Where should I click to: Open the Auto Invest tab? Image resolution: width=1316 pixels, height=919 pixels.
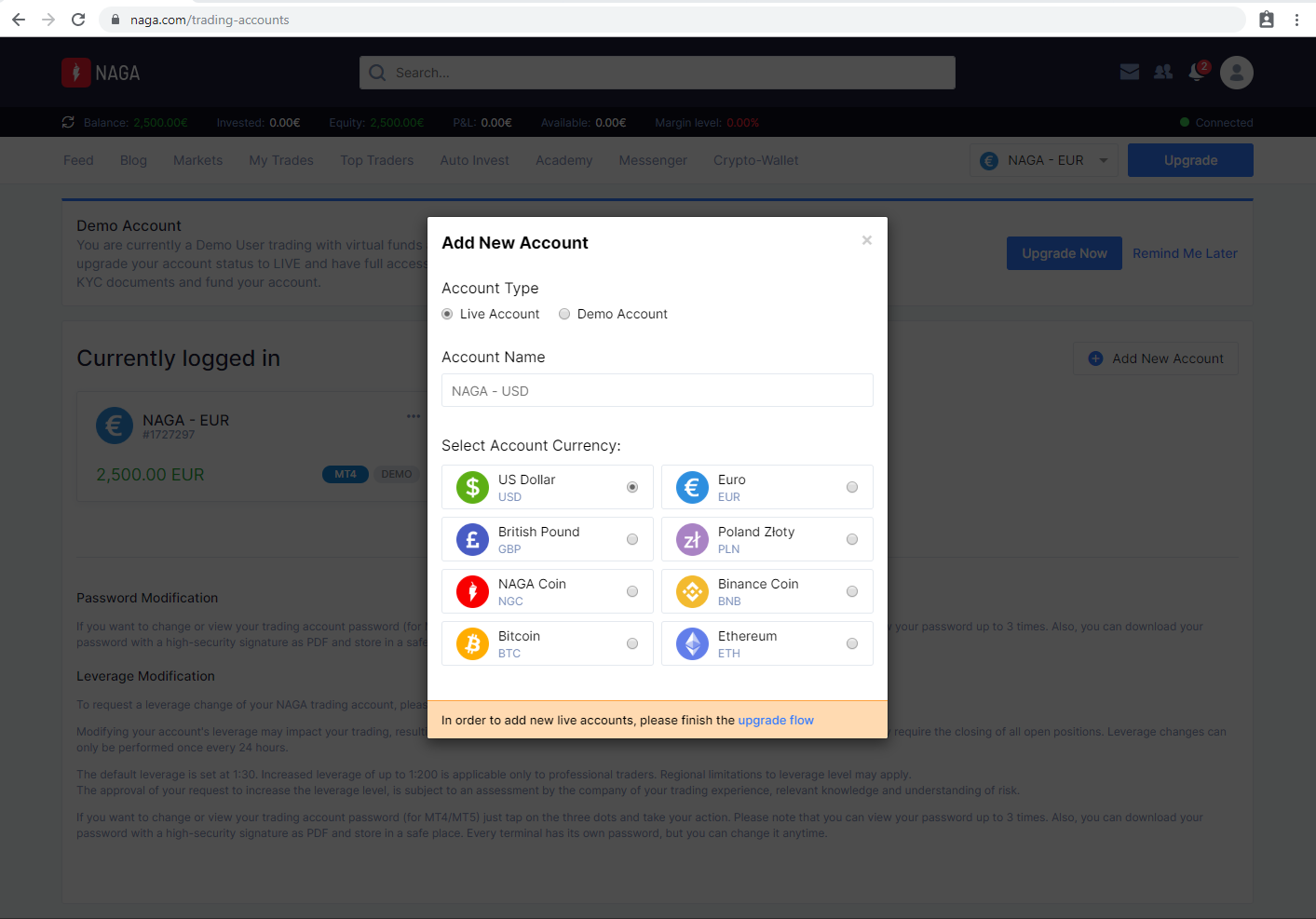475,160
